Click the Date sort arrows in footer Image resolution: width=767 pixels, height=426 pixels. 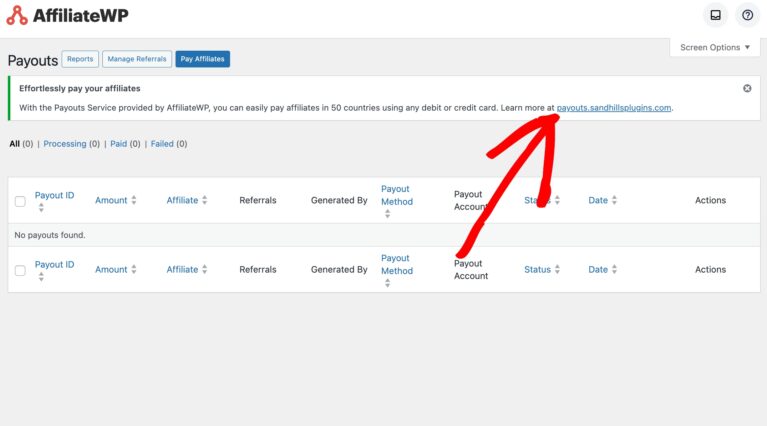tap(614, 269)
